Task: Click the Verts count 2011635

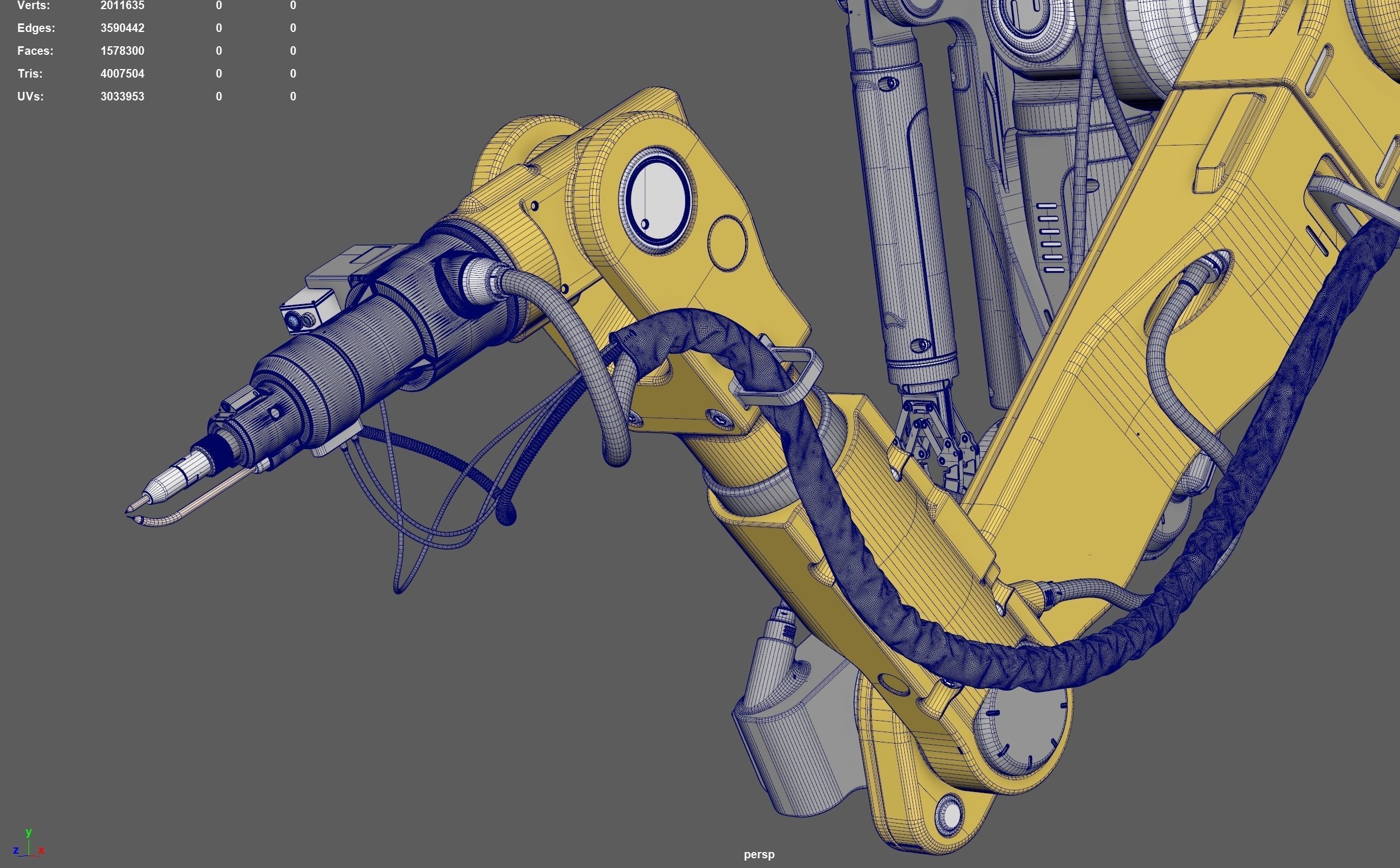Action: [x=122, y=6]
